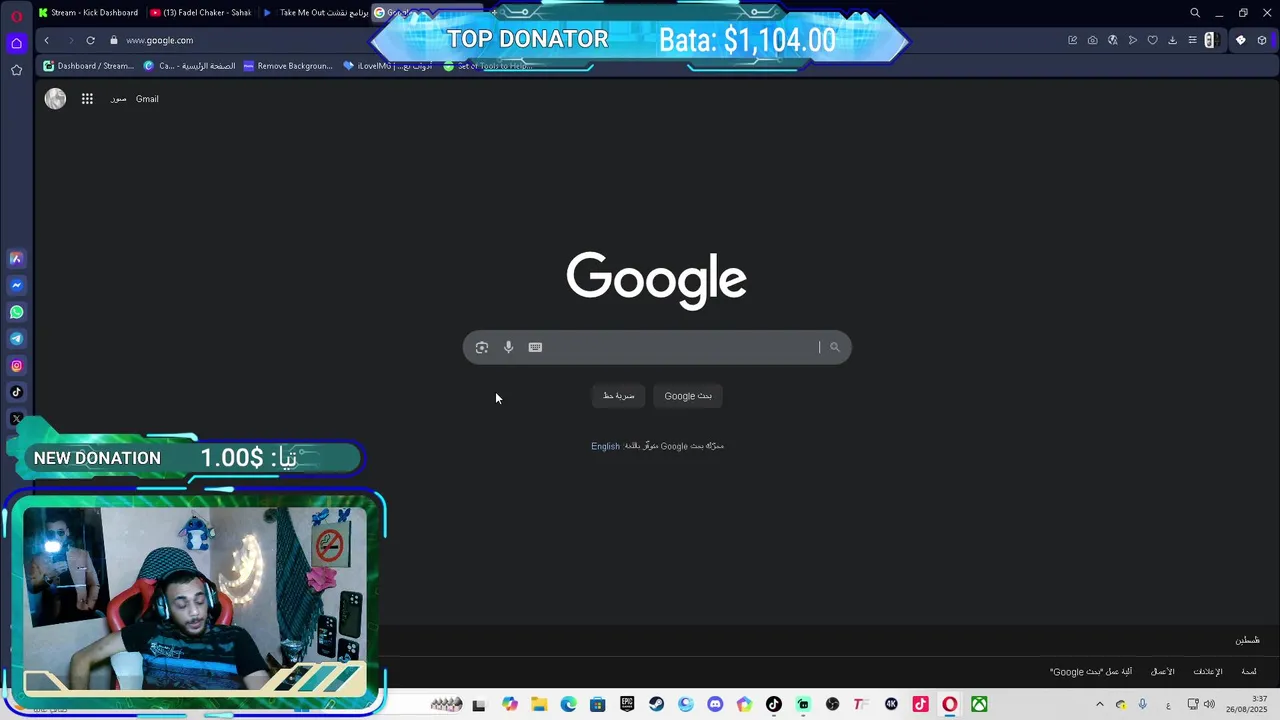The height and width of the screenshot is (720, 1280).
Task: Open the Opera extensions cube icon
Action: click(1262, 40)
